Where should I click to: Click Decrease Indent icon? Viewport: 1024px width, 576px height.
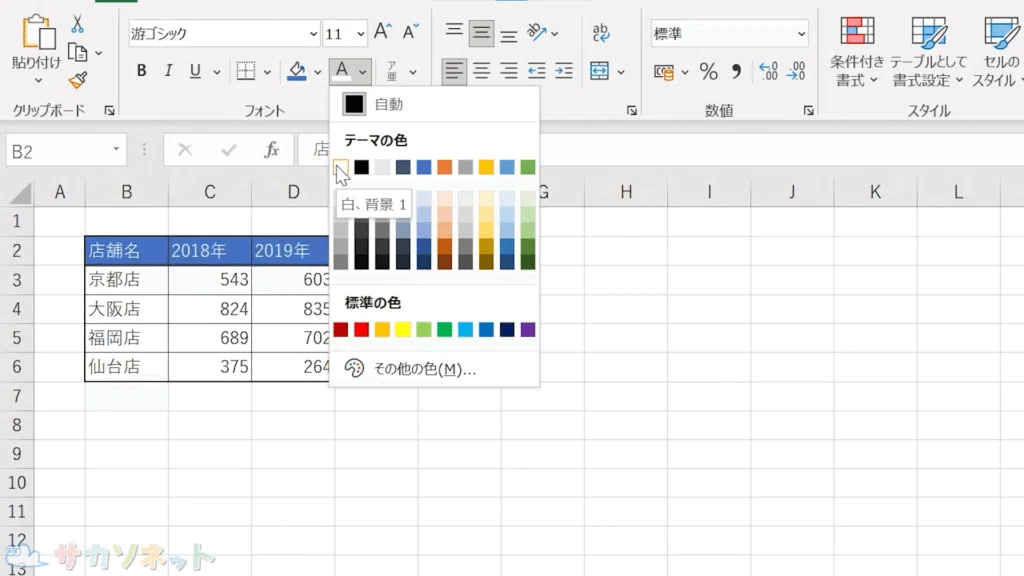[537, 71]
